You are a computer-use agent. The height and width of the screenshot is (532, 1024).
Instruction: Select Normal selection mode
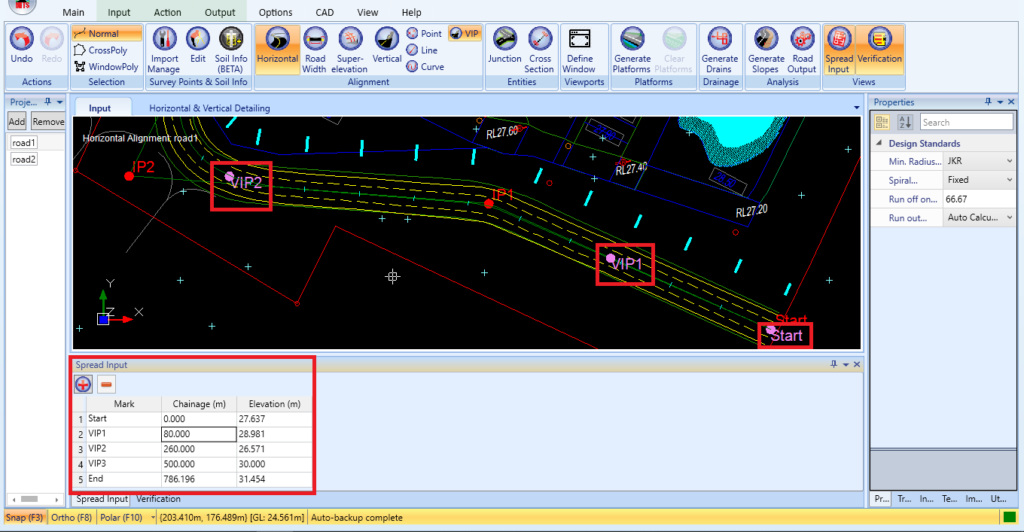106,33
